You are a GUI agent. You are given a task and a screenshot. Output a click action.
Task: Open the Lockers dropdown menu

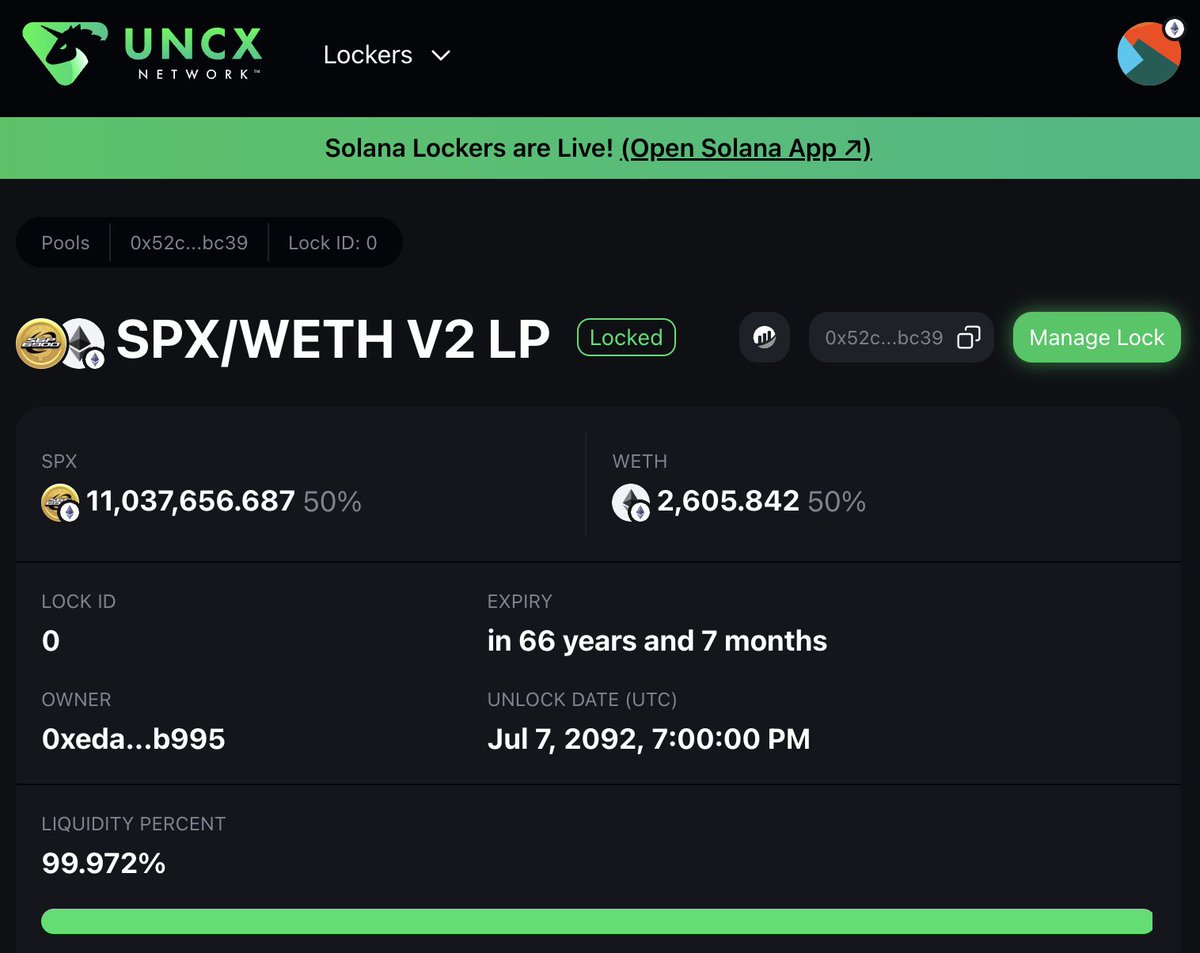click(x=387, y=55)
